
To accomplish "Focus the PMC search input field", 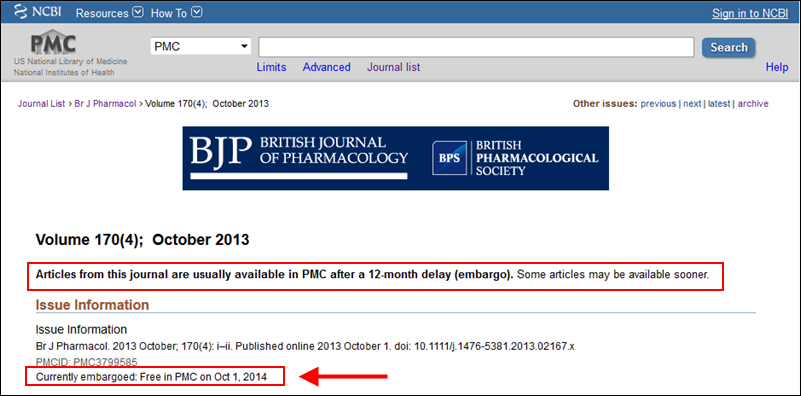I will 476,48.
